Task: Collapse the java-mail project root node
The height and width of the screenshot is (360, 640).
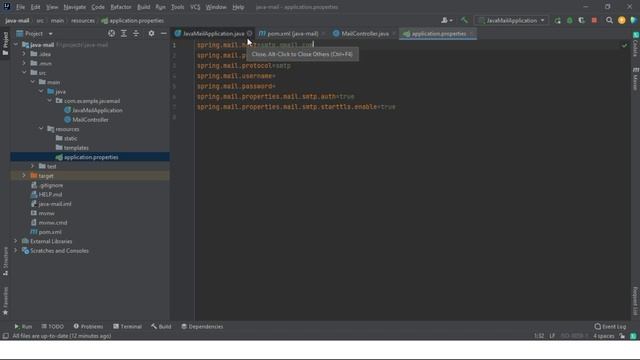Action: (16, 44)
